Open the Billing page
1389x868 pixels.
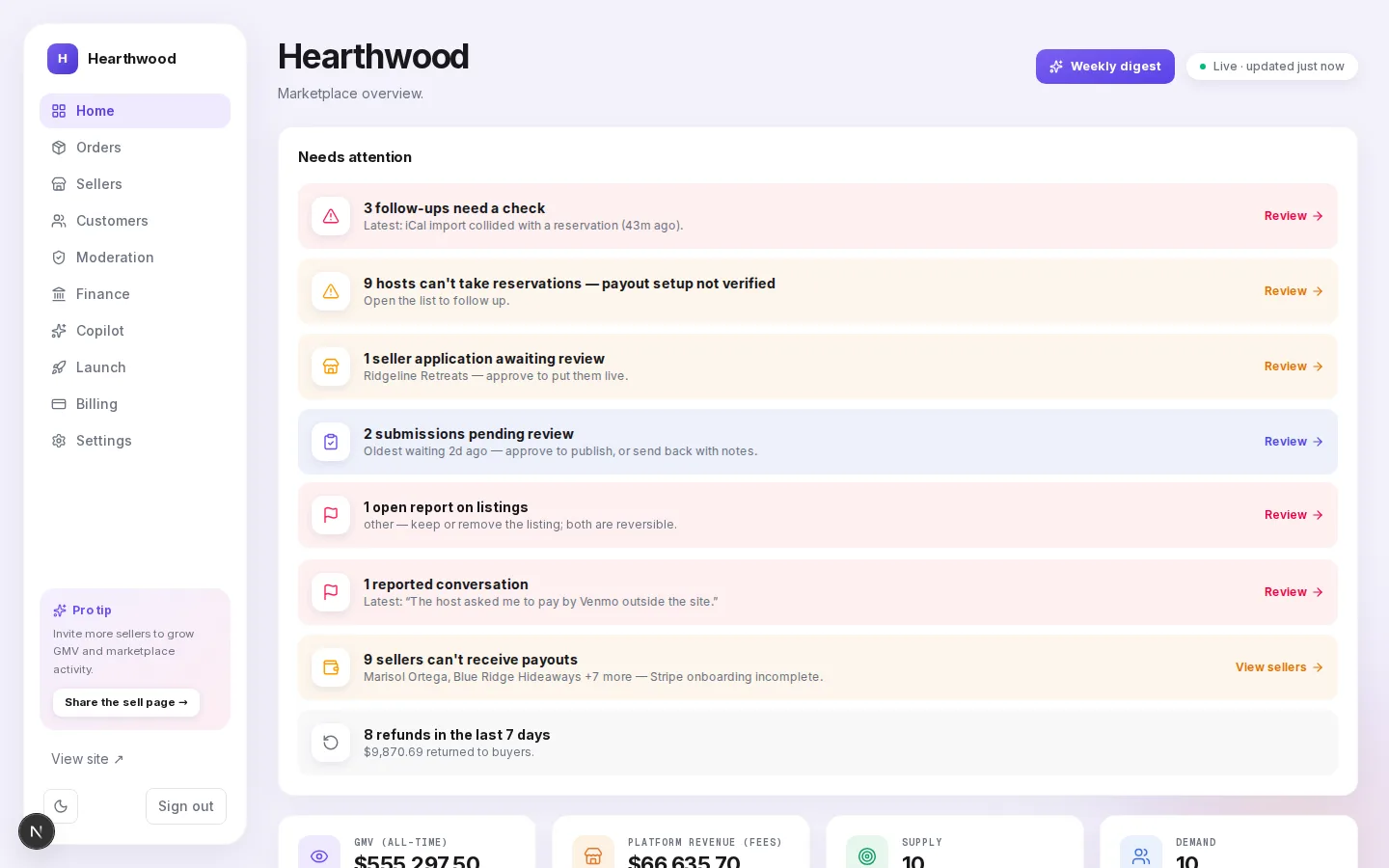coord(135,404)
